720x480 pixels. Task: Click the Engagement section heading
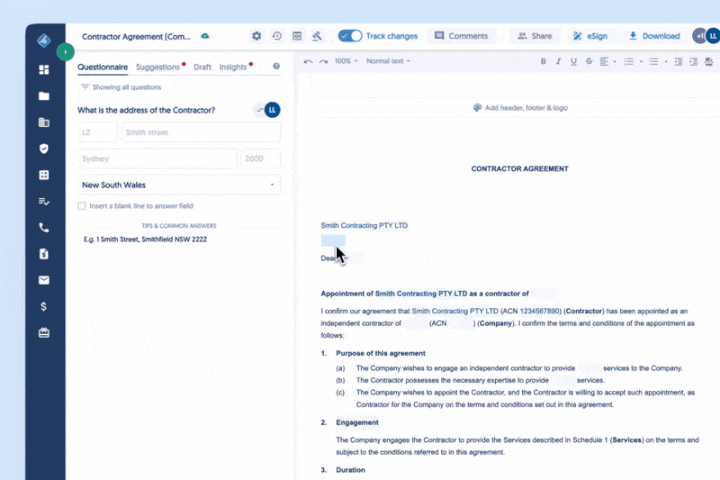[357, 422]
